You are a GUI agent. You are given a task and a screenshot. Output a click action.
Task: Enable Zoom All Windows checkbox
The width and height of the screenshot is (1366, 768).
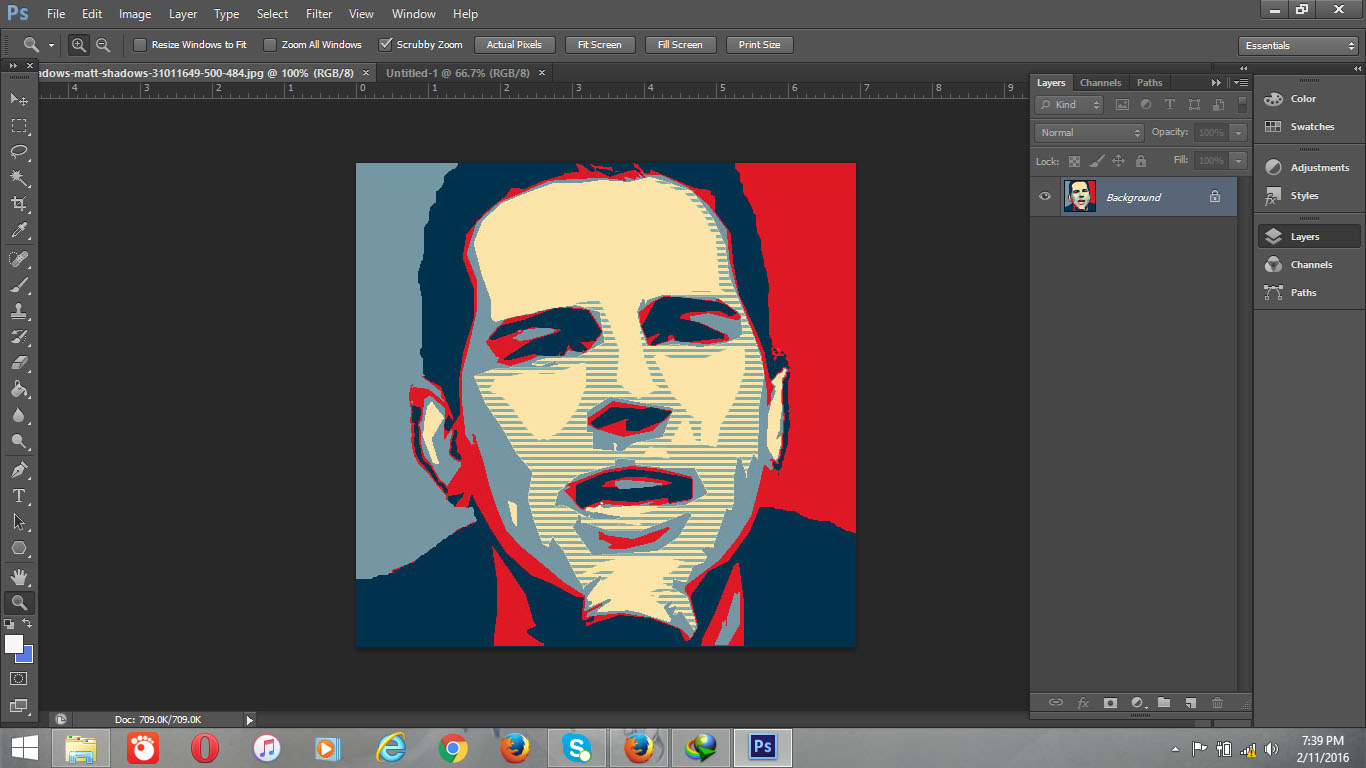(270, 45)
